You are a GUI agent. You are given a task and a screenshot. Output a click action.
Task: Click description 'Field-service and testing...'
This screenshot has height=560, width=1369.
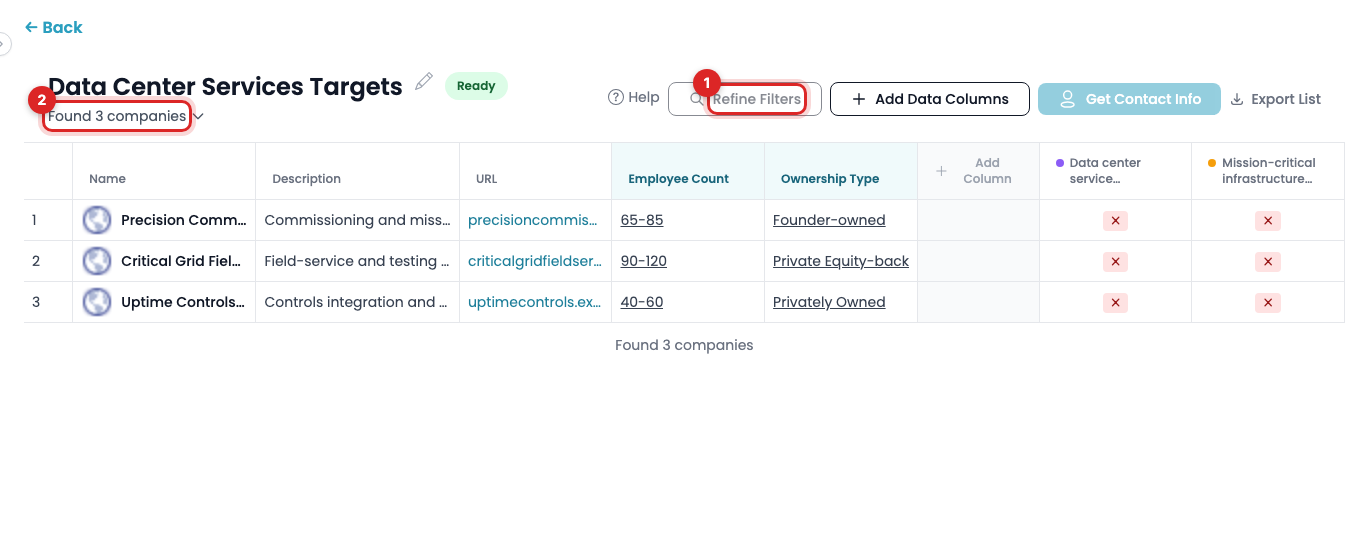[357, 261]
